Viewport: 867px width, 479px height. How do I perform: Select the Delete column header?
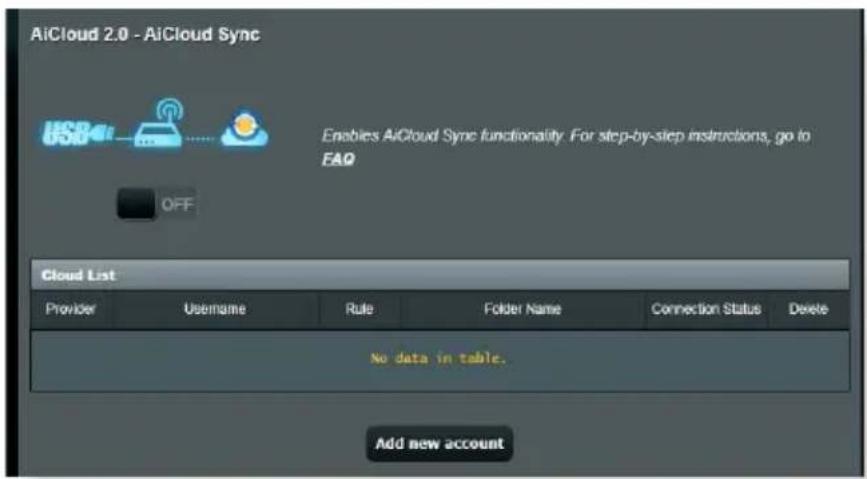pos(808,309)
